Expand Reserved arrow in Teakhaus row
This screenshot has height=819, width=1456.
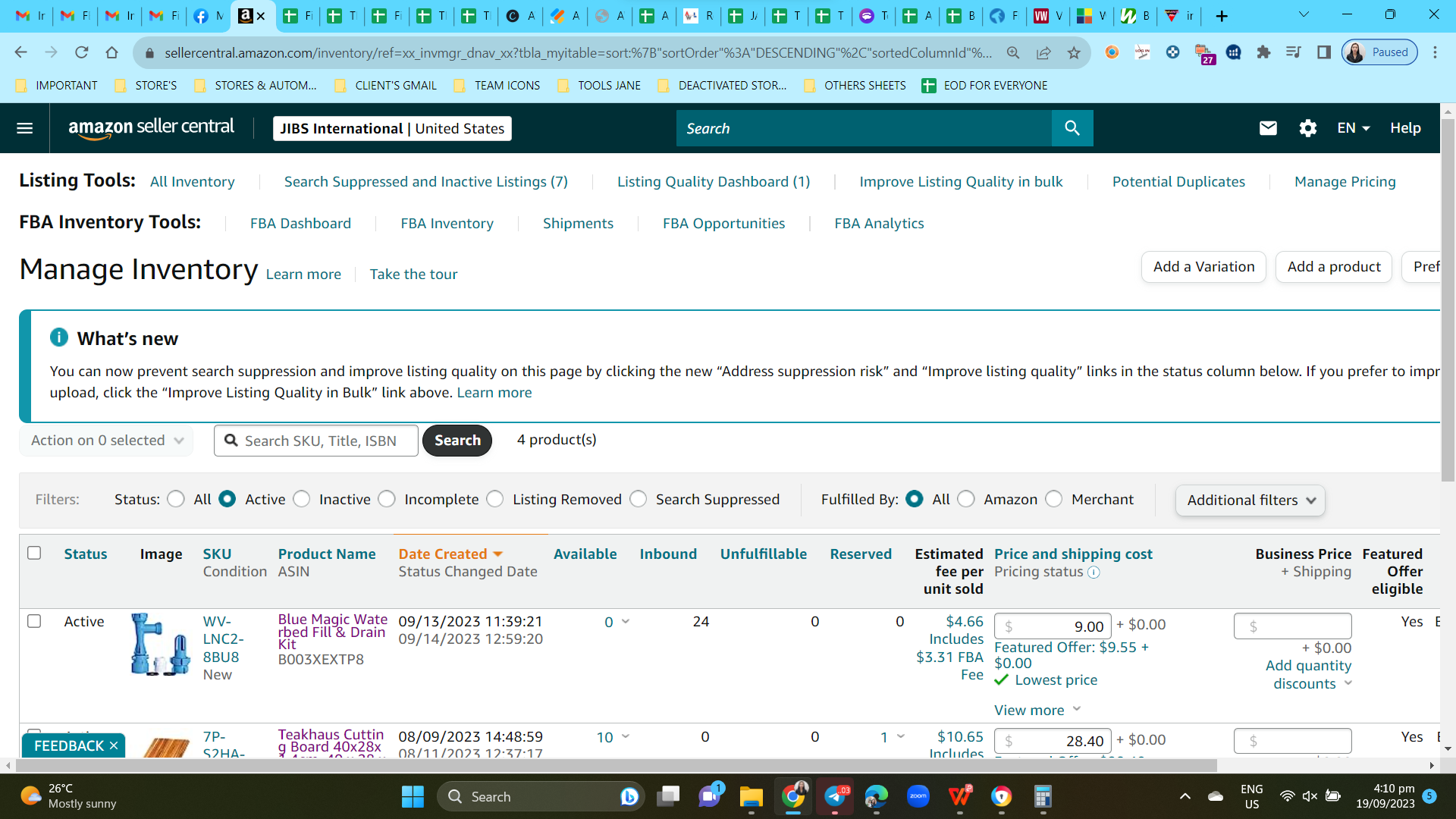900,736
